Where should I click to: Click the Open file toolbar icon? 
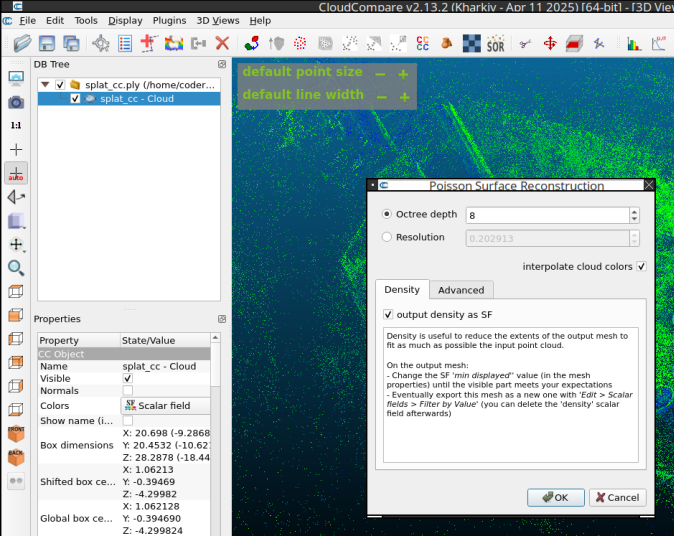pos(22,44)
